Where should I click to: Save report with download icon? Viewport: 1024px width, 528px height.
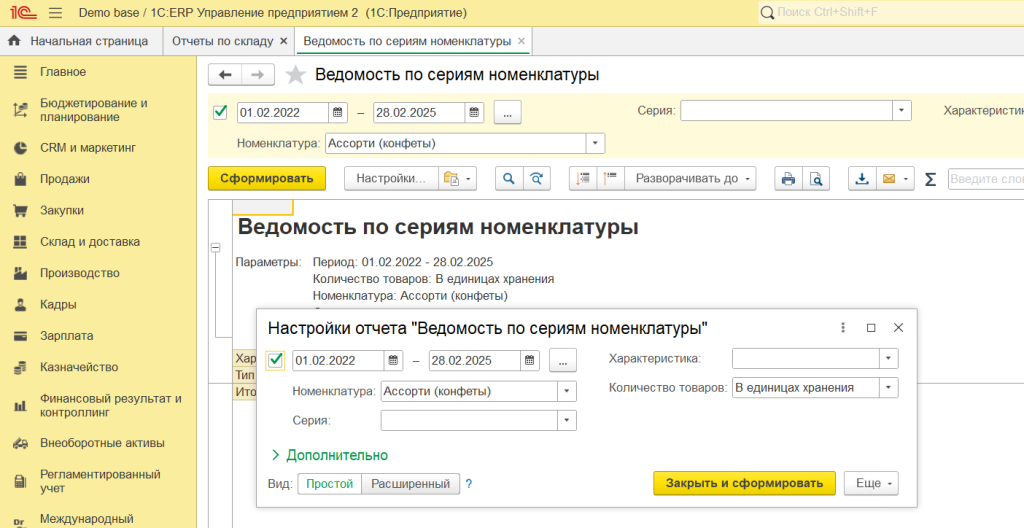tap(862, 178)
